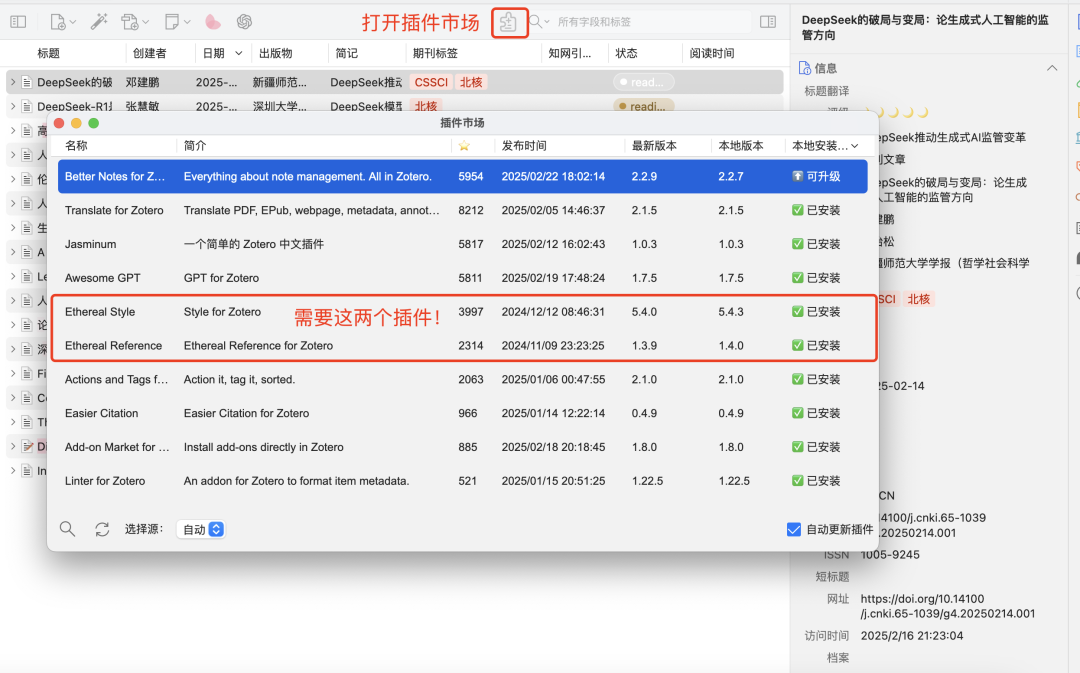This screenshot has width=1080, height=673.
Task: Sort plugins by 本地版本 column header
Action: 741,145
